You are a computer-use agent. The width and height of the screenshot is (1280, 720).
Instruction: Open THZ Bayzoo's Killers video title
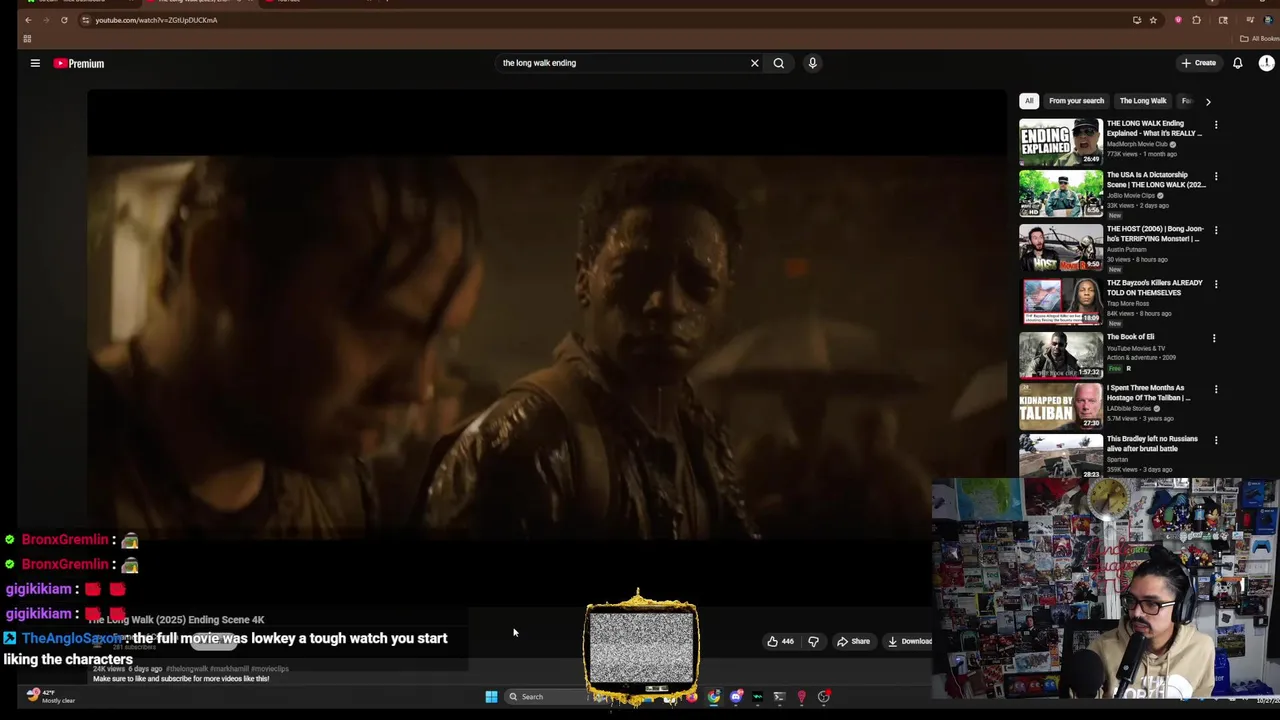[x=1155, y=288]
